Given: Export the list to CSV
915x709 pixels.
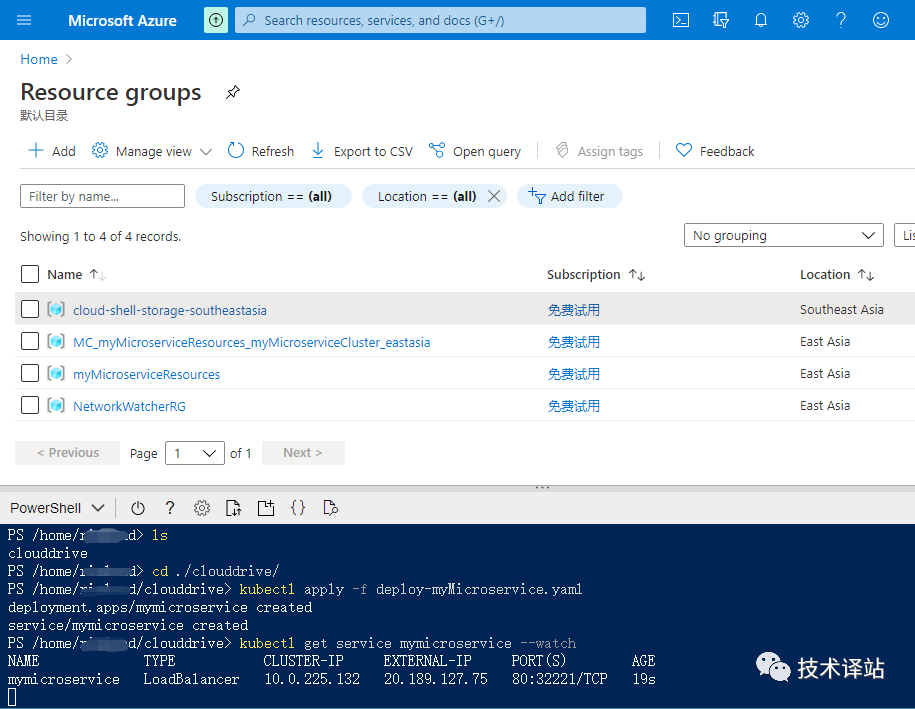Looking at the screenshot, I should click(x=362, y=151).
